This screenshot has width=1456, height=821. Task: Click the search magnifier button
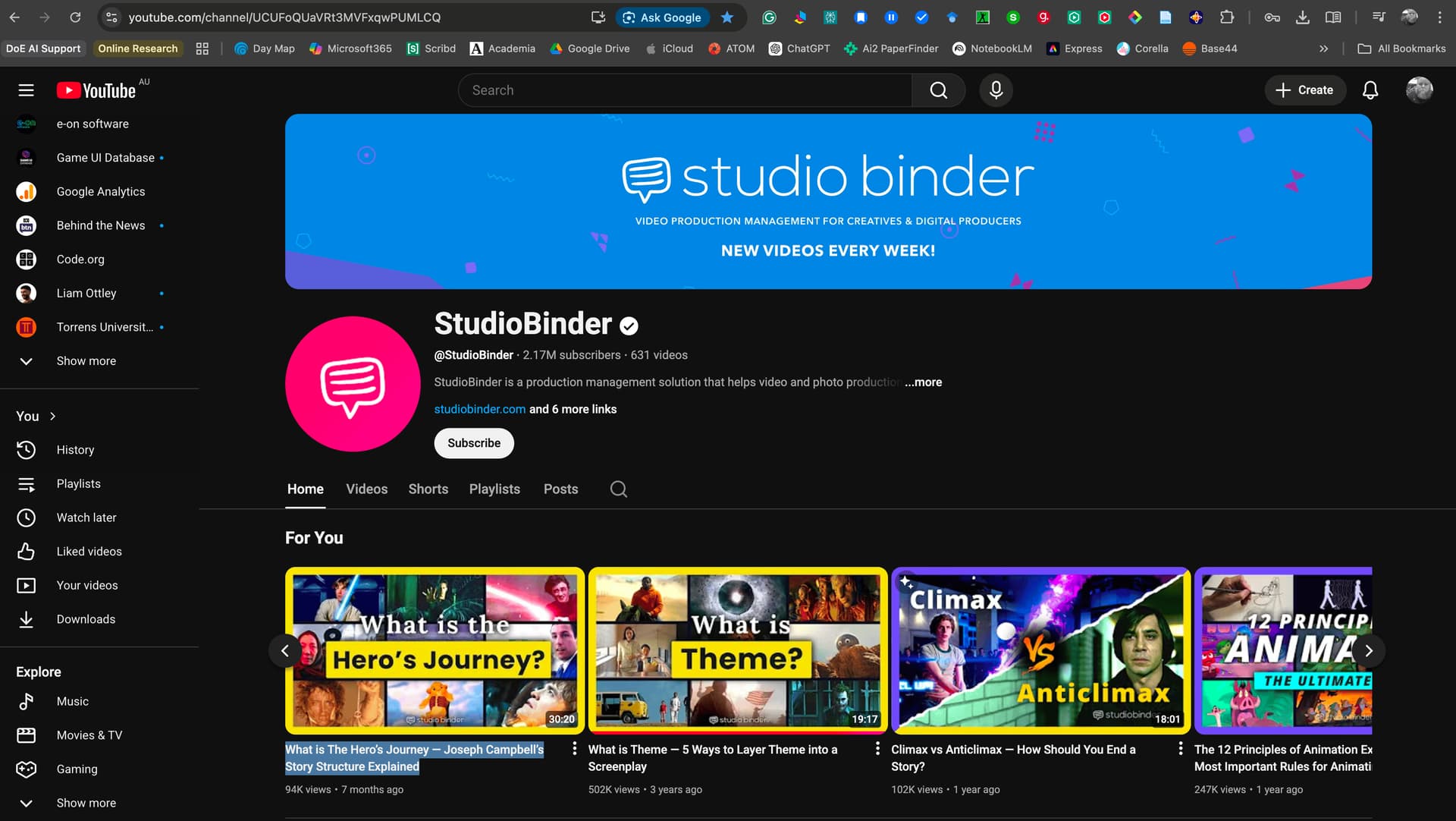[x=938, y=90]
